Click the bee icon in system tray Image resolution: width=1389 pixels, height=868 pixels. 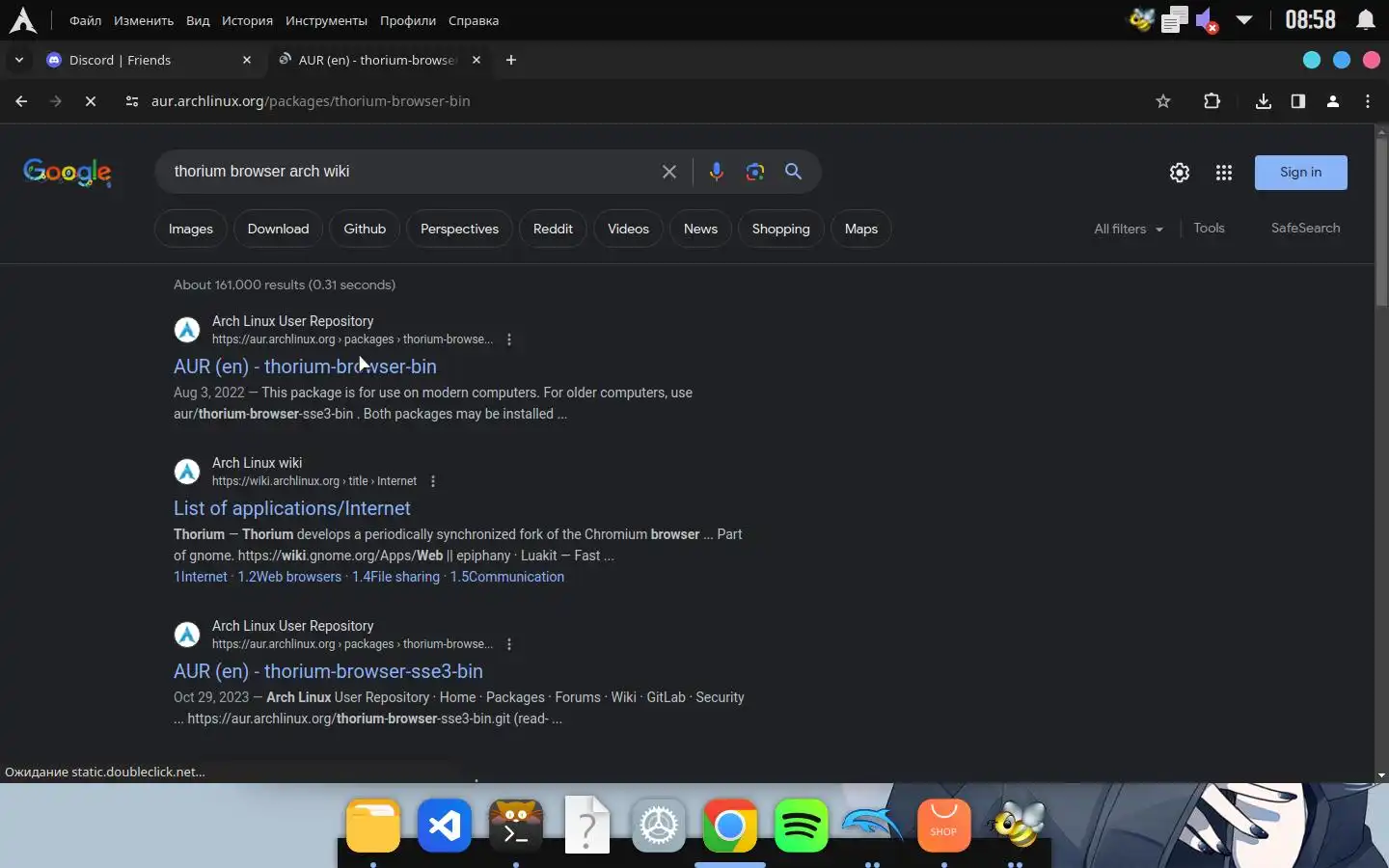[x=1142, y=19]
